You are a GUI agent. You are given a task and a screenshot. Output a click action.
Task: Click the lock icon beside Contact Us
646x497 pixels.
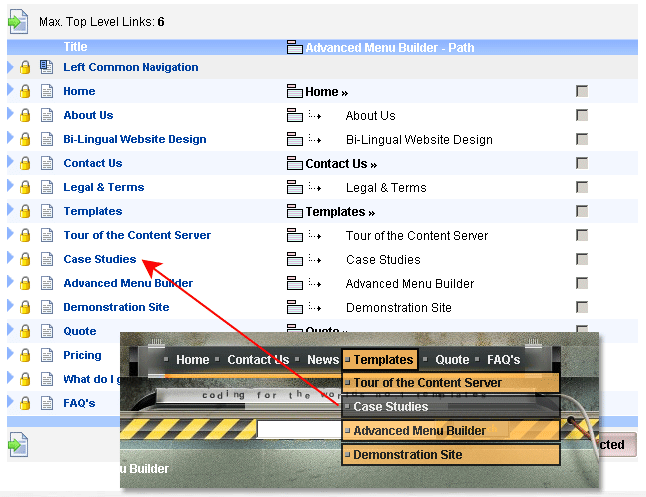pos(25,163)
